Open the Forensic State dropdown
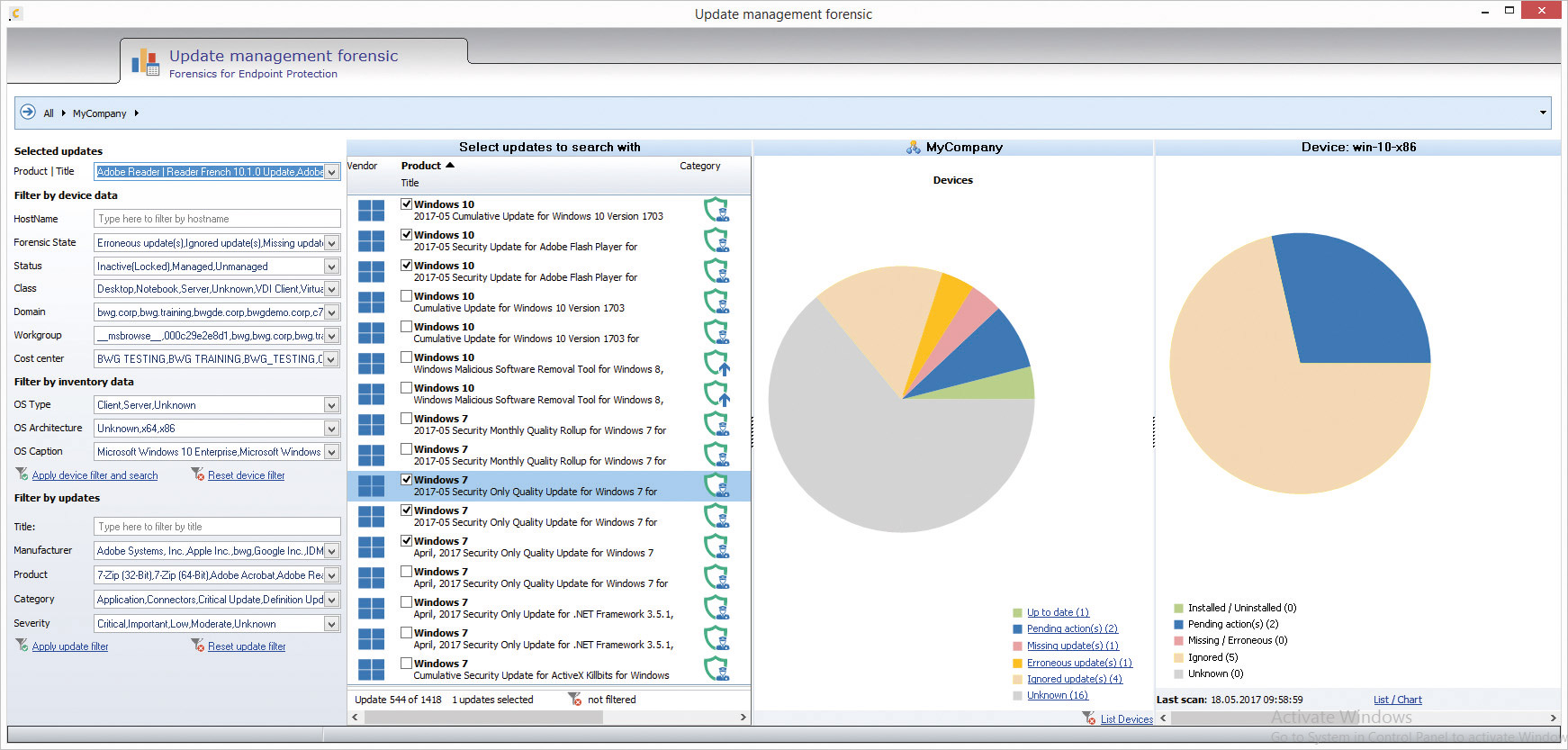Image resolution: width=1568 pixels, height=750 pixels. click(332, 243)
